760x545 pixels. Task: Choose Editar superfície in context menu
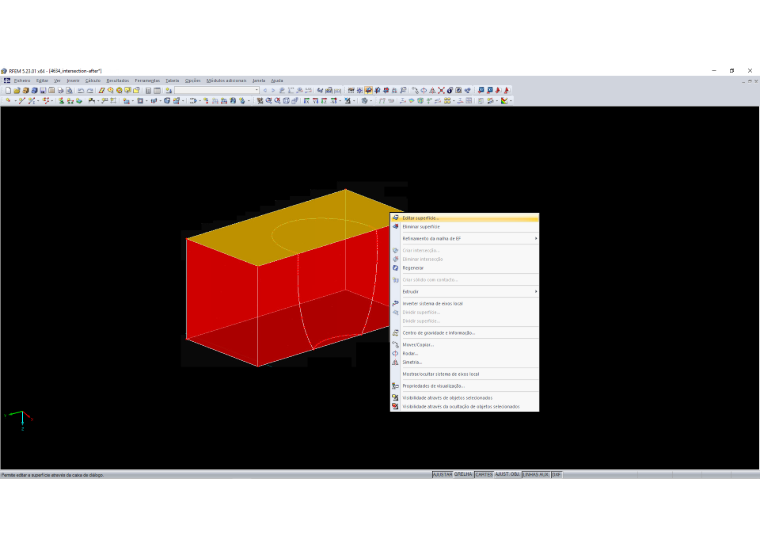click(465, 218)
